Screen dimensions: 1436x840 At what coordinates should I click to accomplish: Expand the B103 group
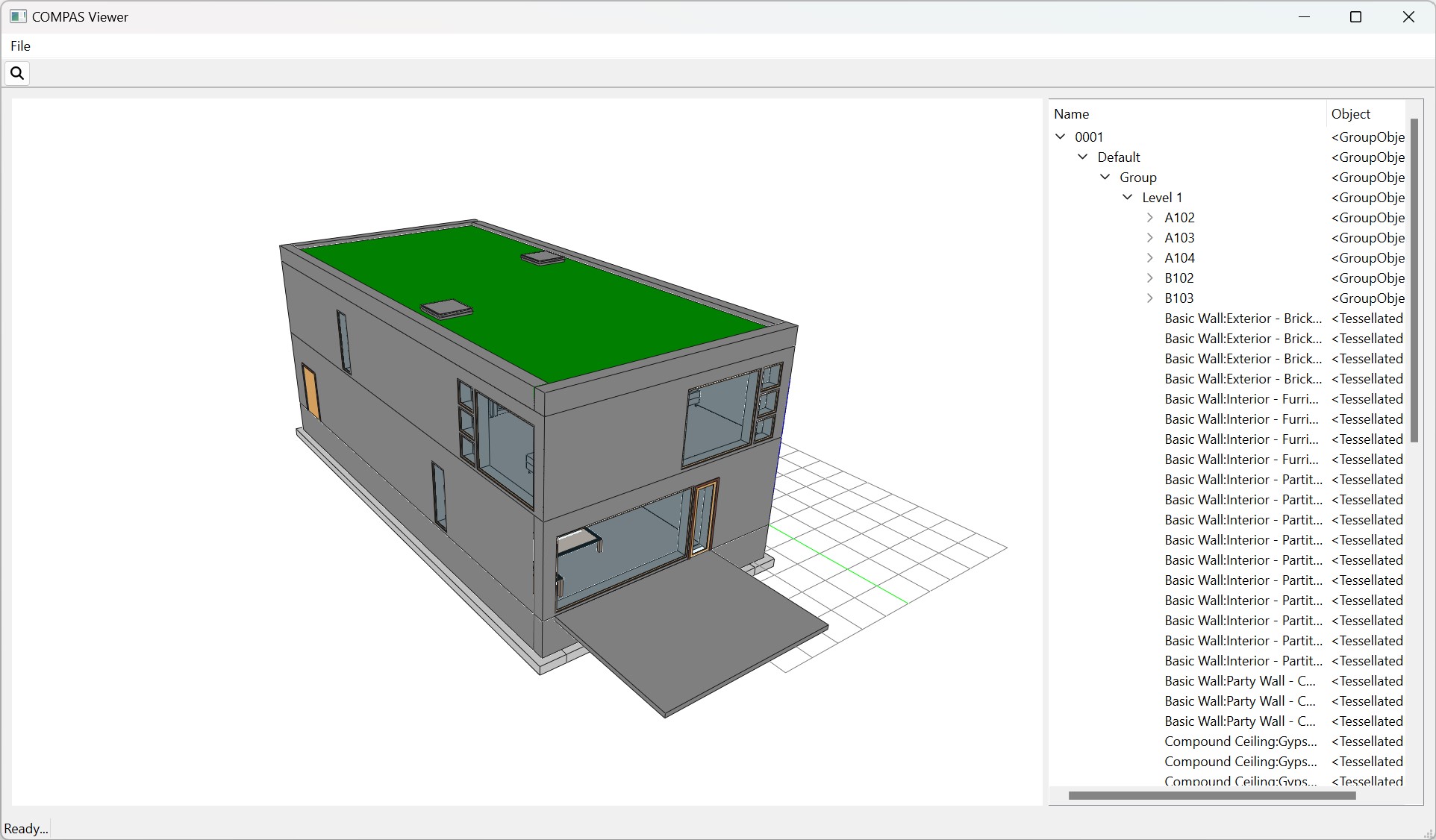point(1150,298)
